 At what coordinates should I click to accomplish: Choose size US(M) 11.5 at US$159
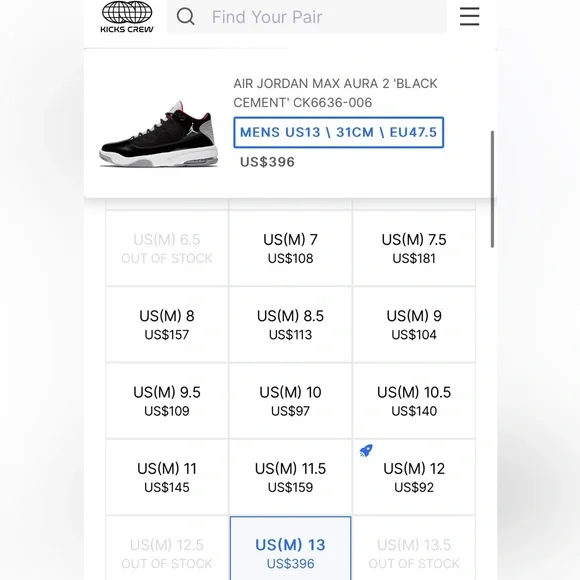pyautogui.click(x=290, y=477)
